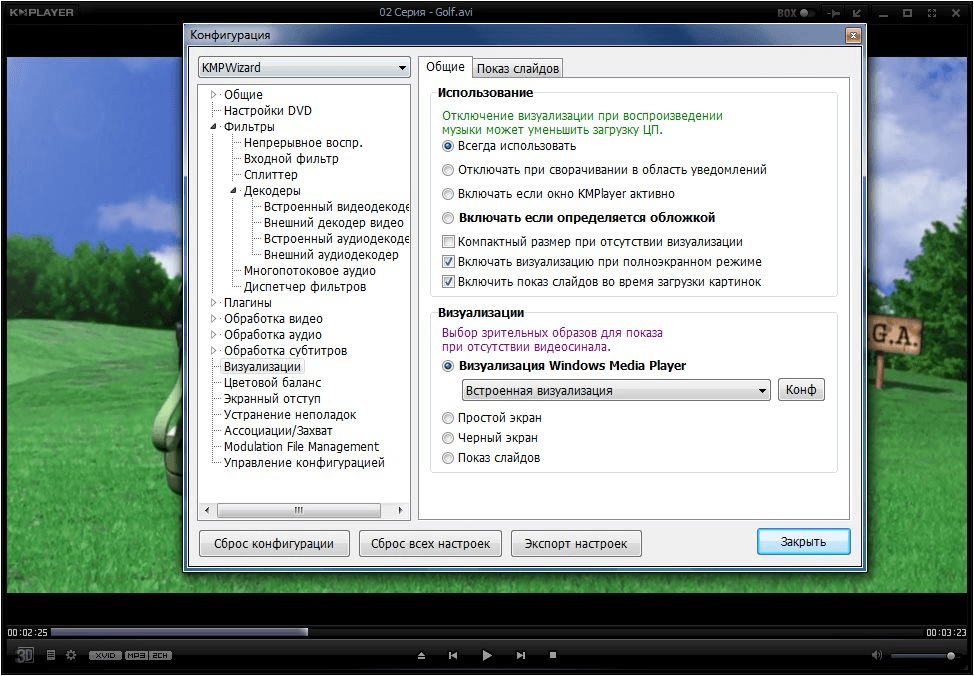Expand the 'Обработка аудио' tree node
The height and width of the screenshot is (676, 974).
click(x=213, y=335)
